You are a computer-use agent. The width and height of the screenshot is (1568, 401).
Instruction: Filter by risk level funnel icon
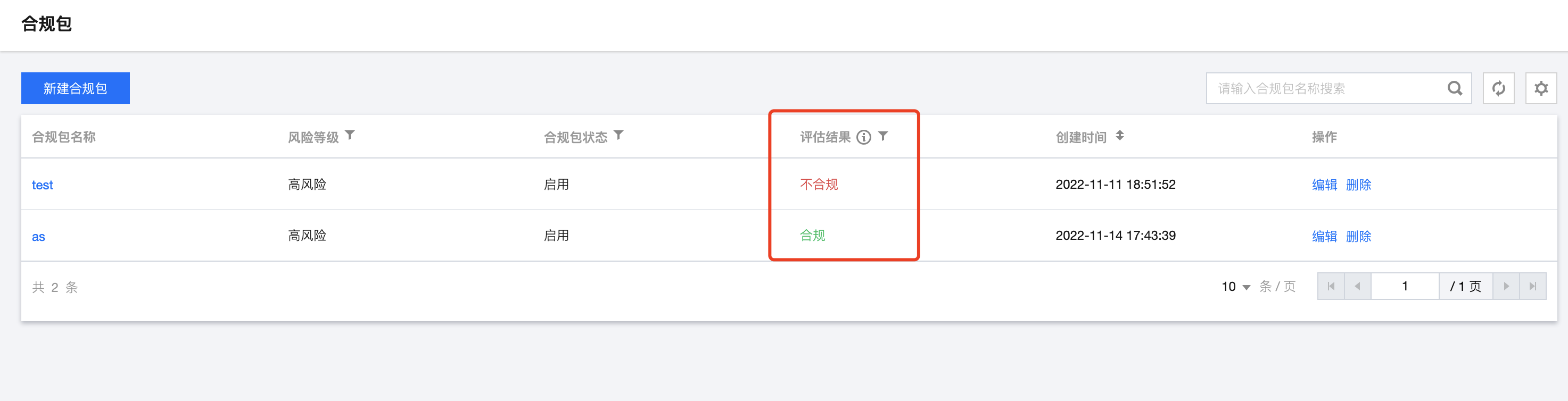(x=350, y=135)
